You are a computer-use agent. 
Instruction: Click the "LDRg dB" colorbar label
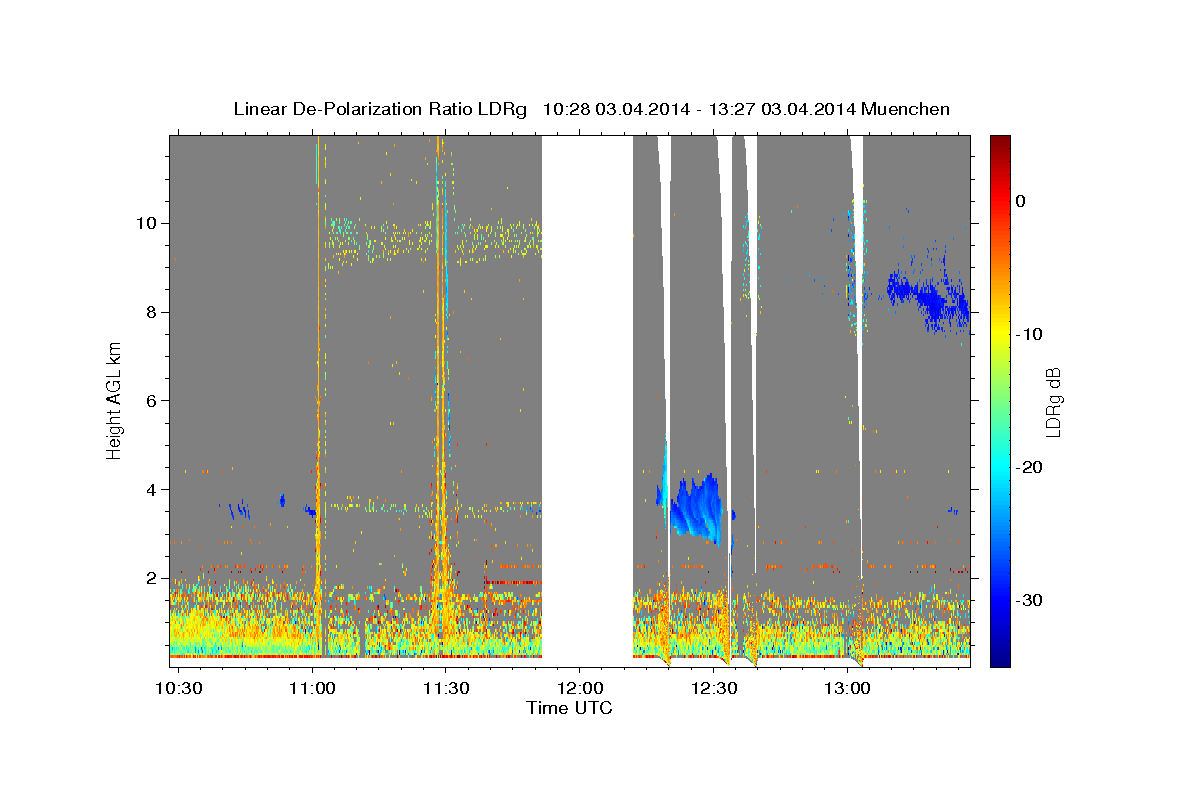[1053, 401]
